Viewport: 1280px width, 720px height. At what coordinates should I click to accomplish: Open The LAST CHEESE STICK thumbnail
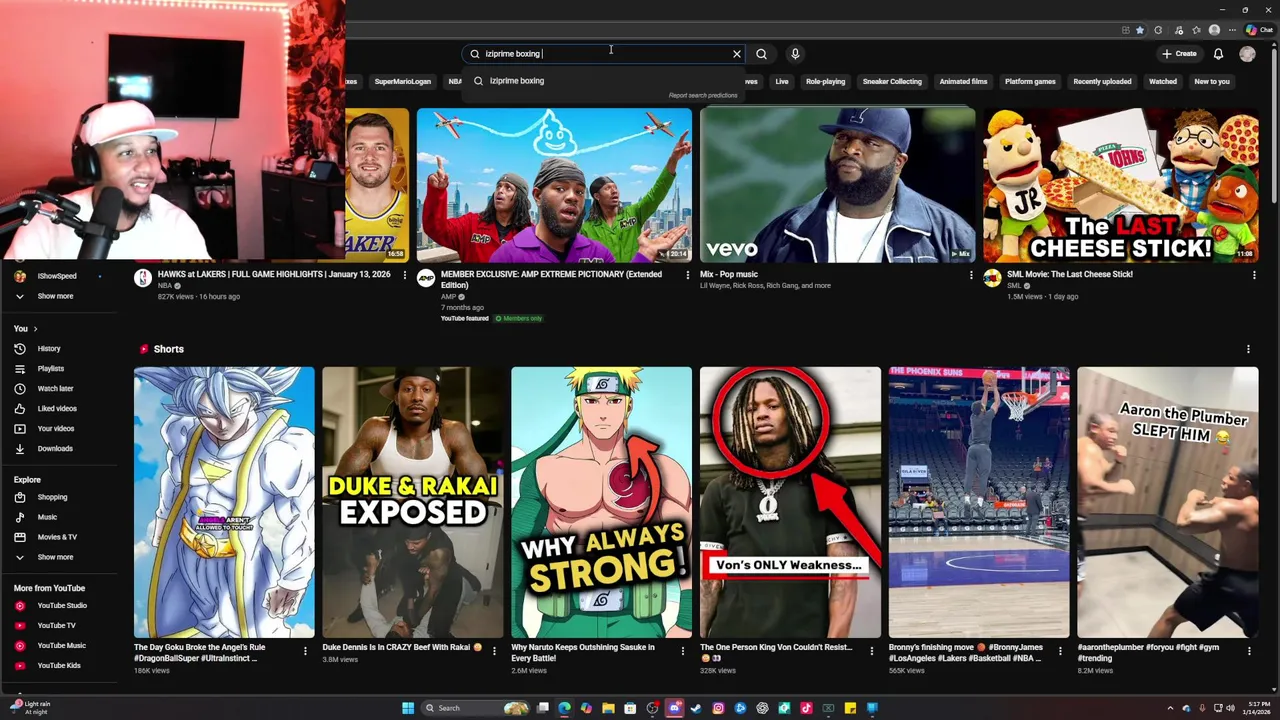[x=1121, y=185]
